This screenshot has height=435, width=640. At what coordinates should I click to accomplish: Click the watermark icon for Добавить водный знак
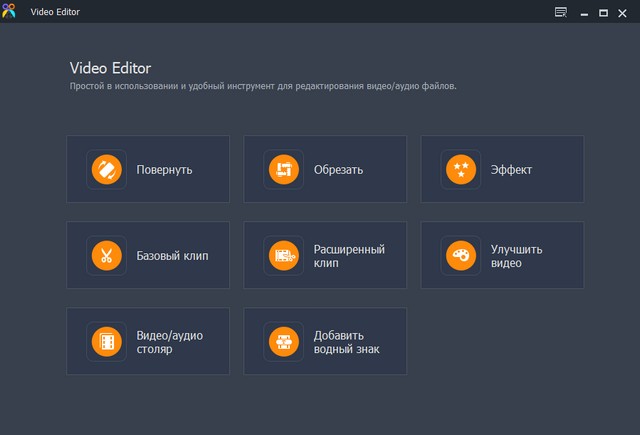point(284,341)
